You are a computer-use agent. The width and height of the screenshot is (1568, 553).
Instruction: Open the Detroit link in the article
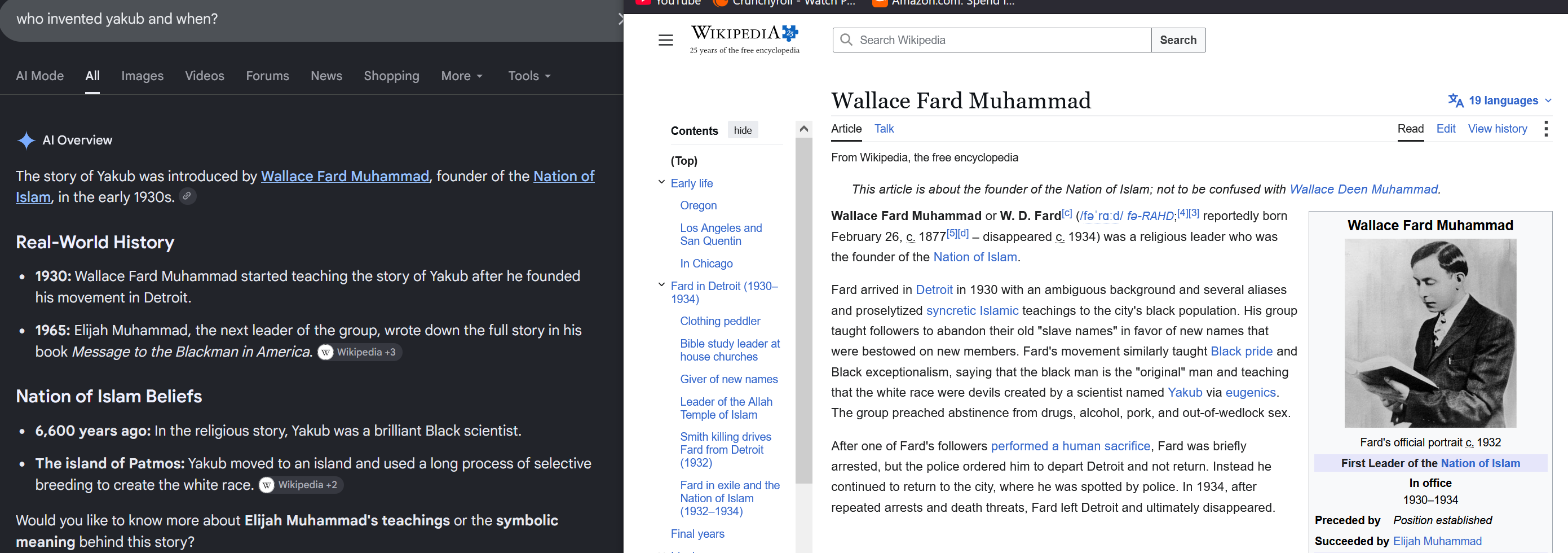point(934,290)
